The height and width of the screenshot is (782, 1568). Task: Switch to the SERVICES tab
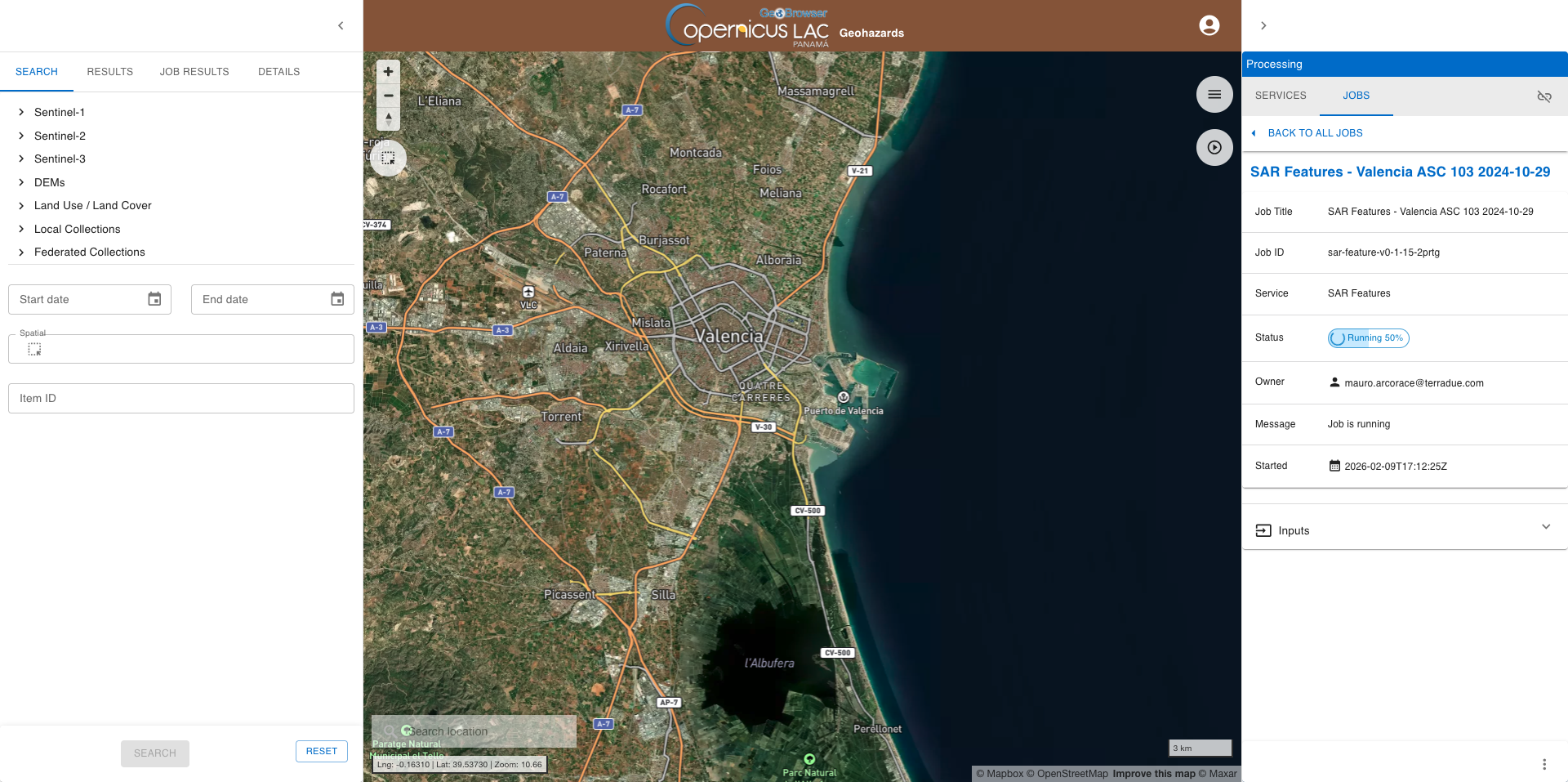coord(1281,96)
